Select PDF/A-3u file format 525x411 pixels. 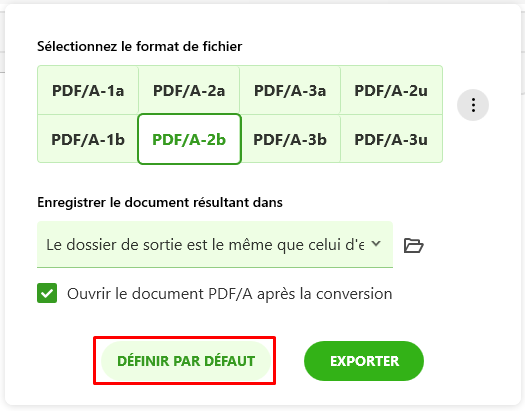click(391, 139)
